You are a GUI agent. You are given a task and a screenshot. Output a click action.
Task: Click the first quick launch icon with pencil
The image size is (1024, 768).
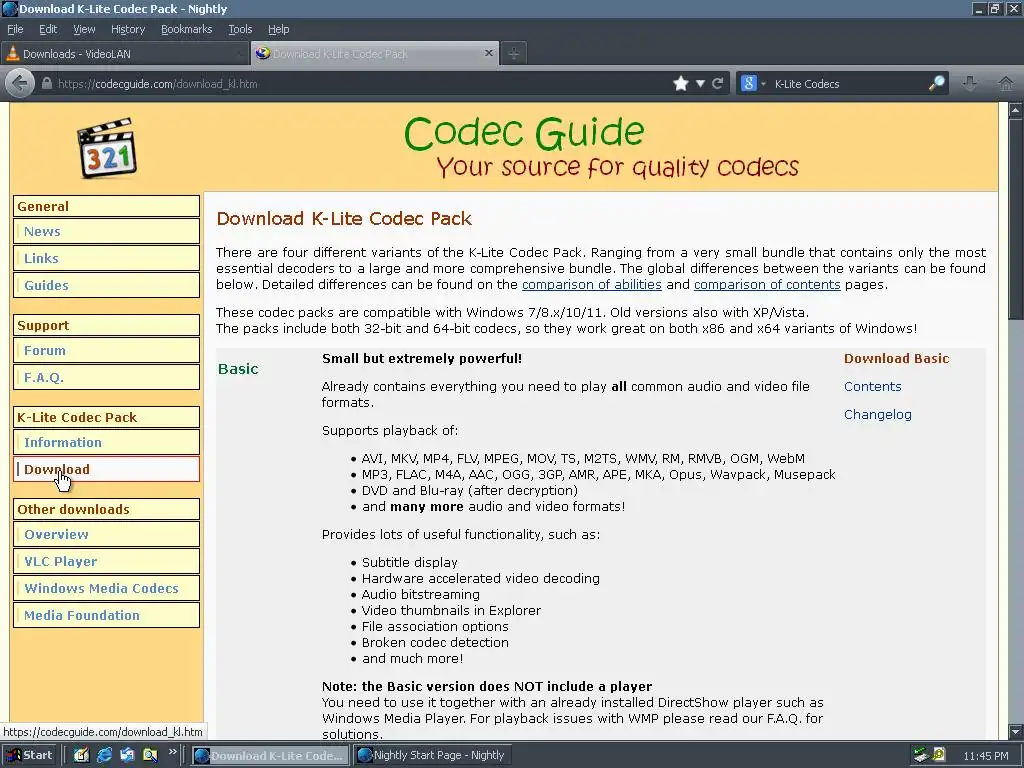point(81,755)
